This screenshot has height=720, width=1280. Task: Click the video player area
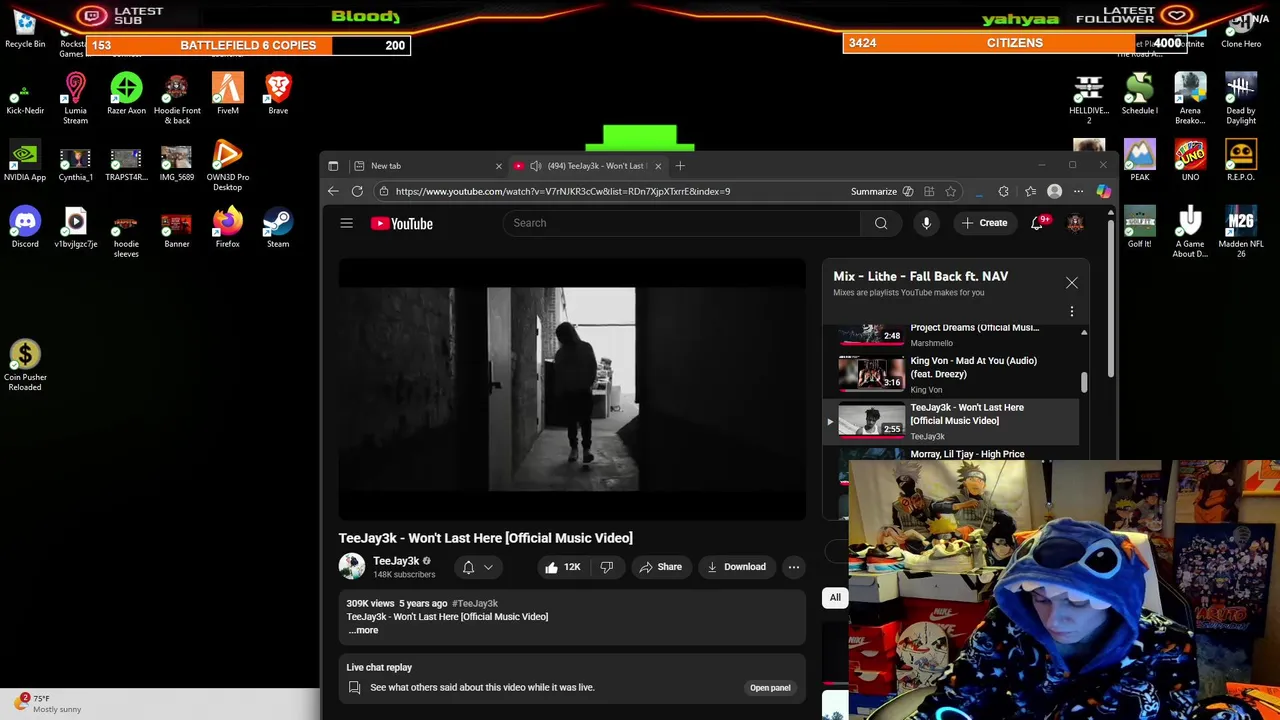click(x=572, y=390)
